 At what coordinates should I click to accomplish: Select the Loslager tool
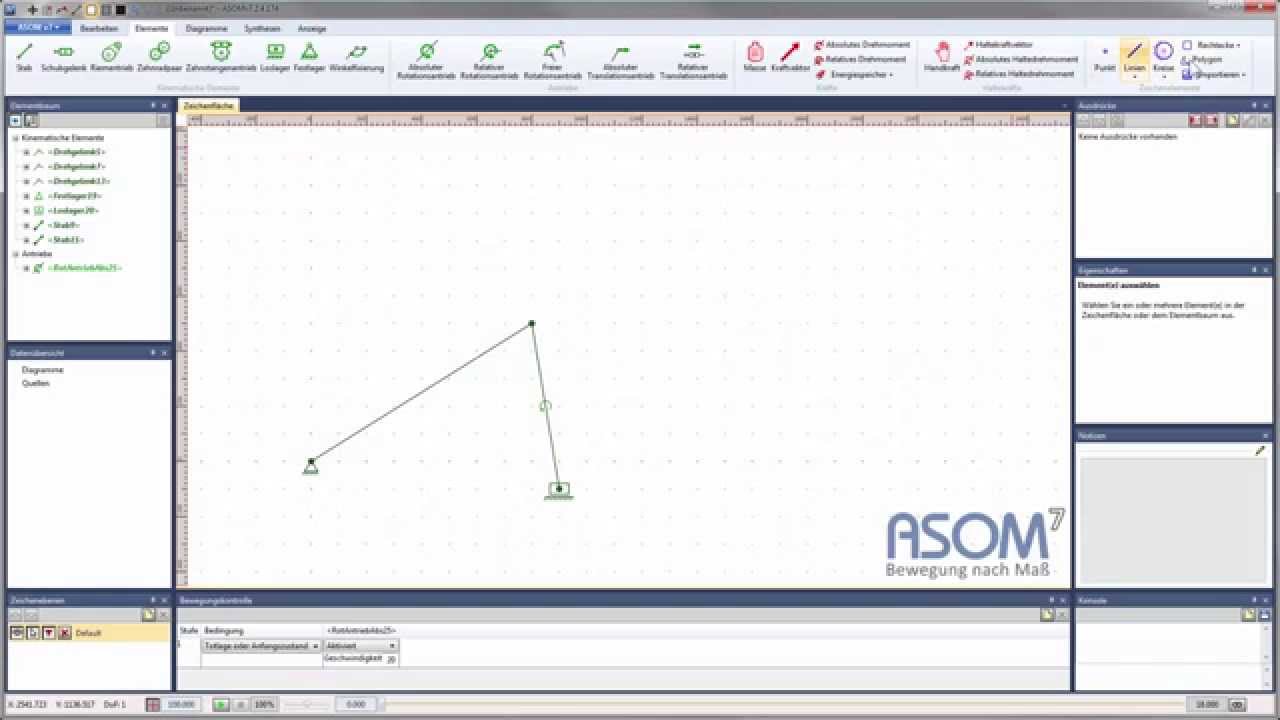275,57
